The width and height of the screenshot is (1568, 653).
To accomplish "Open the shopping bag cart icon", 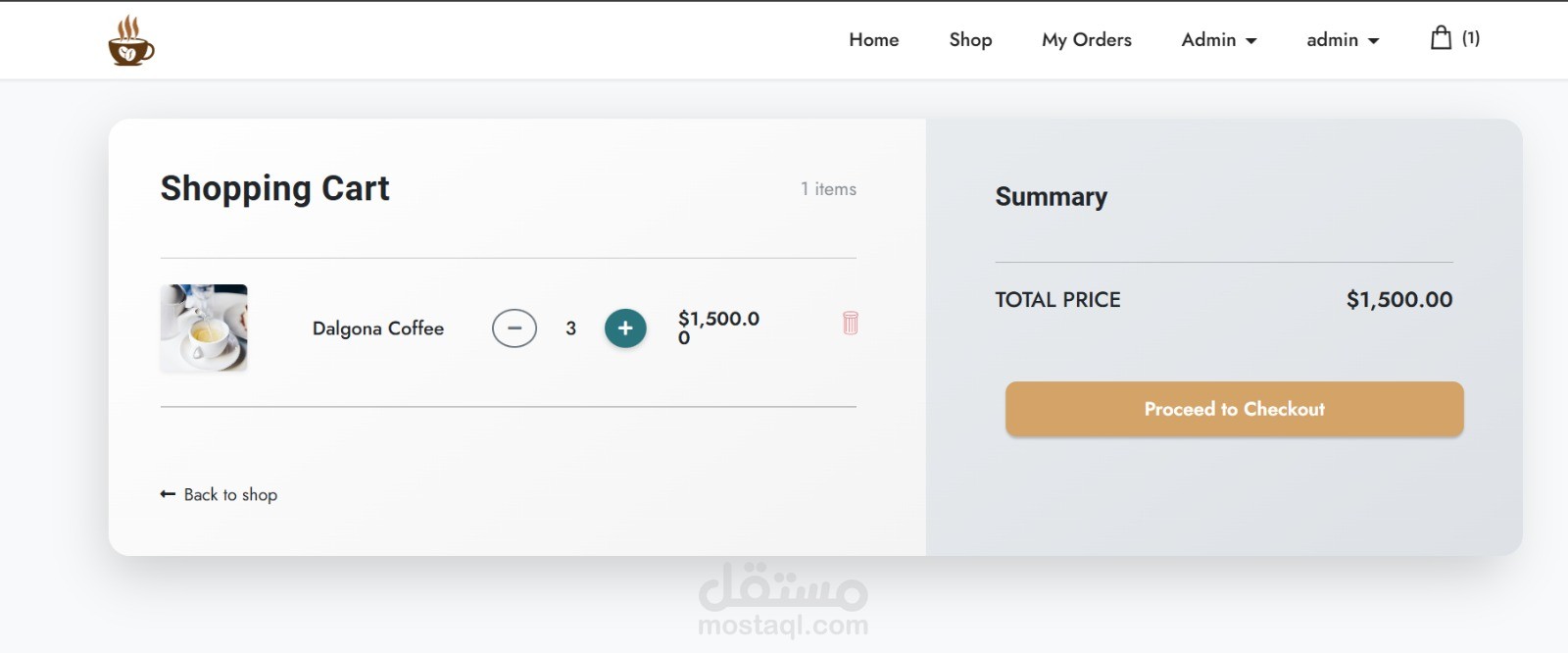I will (x=1441, y=38).
